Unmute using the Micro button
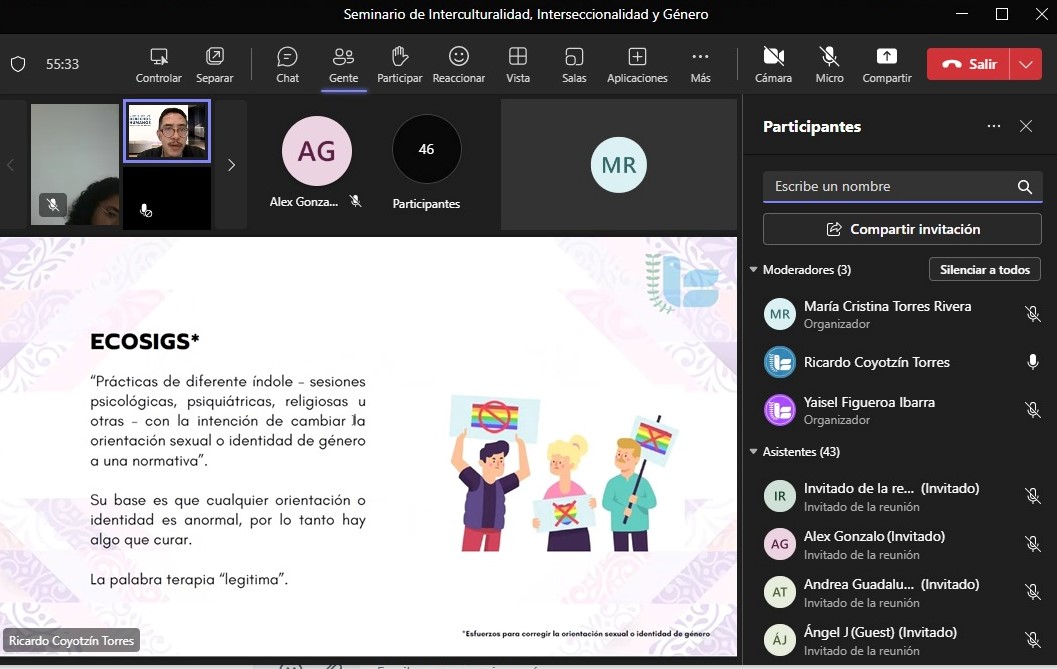 pyautogui.click(x=829, y=65)
